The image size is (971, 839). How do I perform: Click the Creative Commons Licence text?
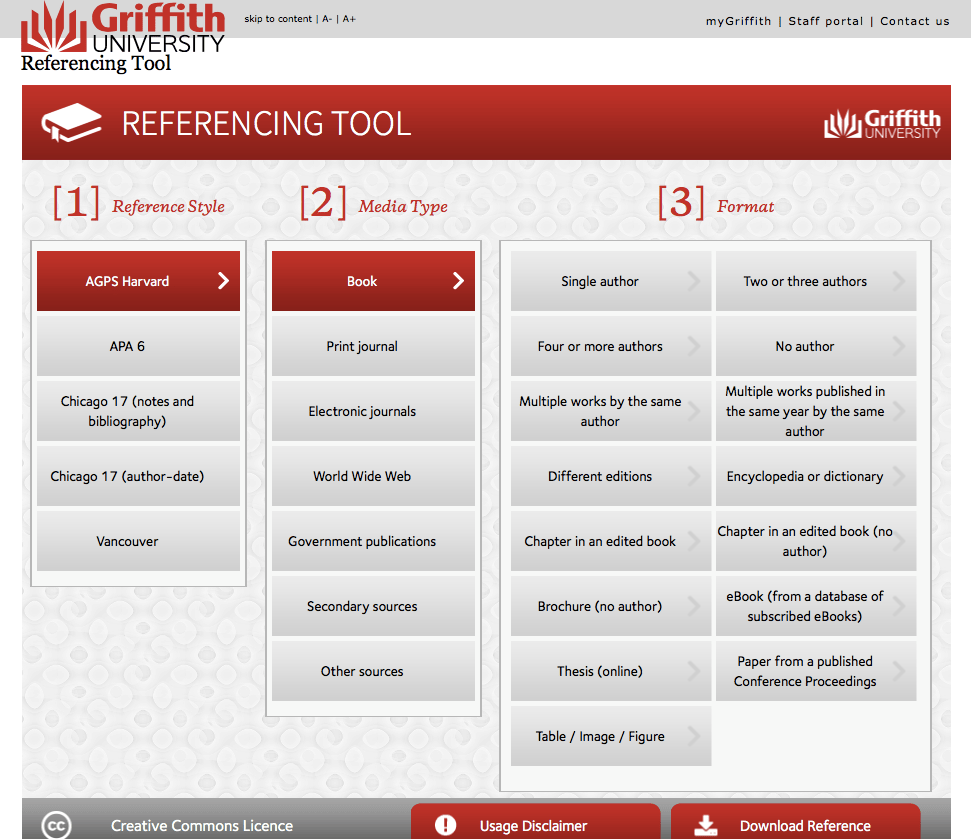tap(202, 826)
